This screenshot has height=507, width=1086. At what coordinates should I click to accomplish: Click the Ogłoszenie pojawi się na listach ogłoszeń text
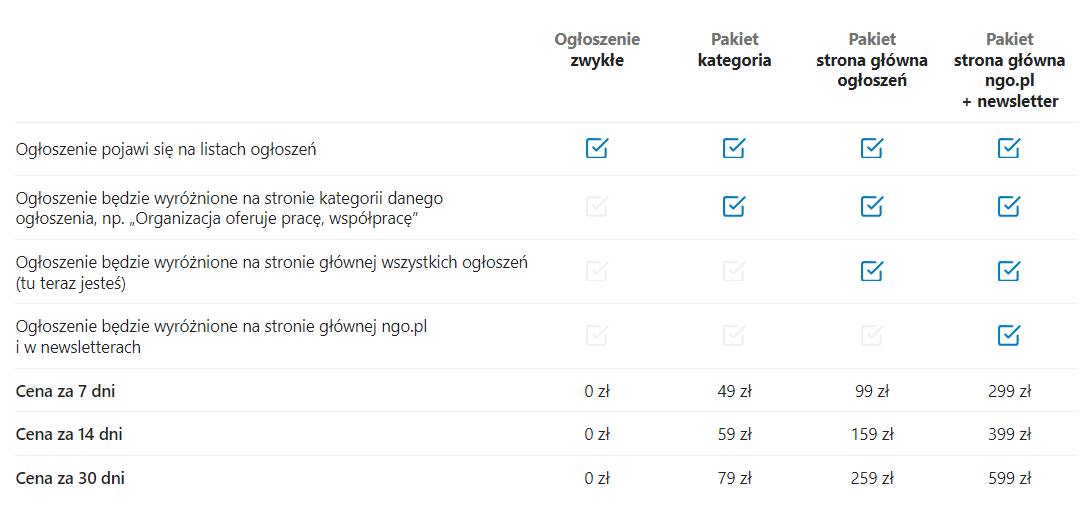tap(166, 150)
